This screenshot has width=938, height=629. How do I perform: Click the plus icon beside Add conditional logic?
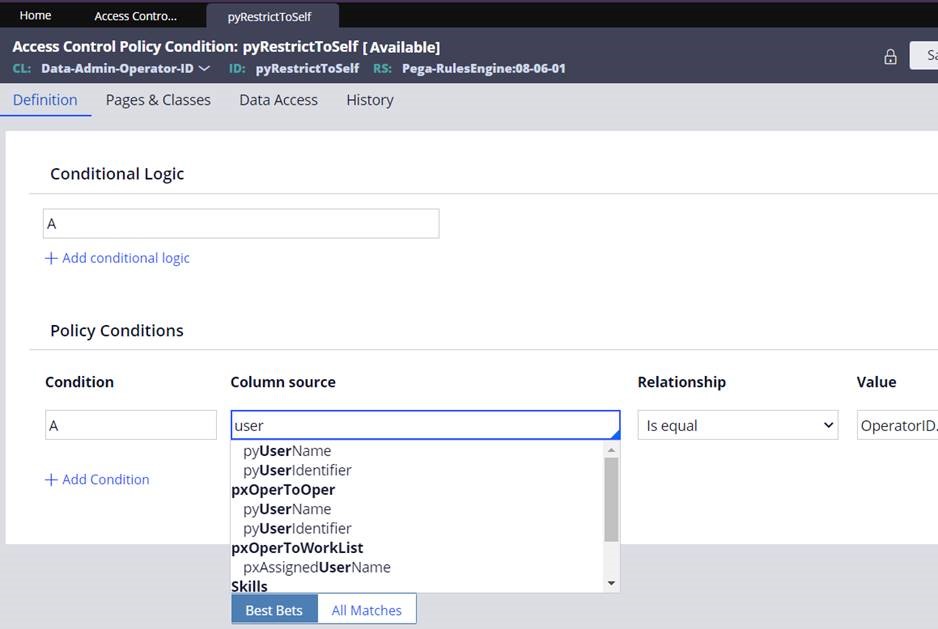(x=51, y=258)
